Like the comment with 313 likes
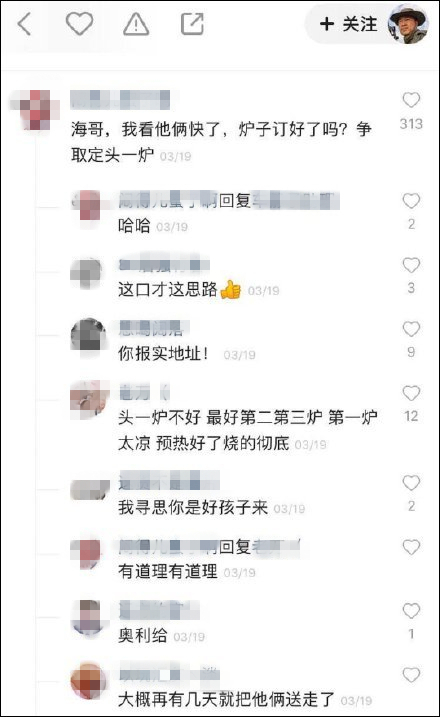 pyautogui.click(x=411, y=100)
